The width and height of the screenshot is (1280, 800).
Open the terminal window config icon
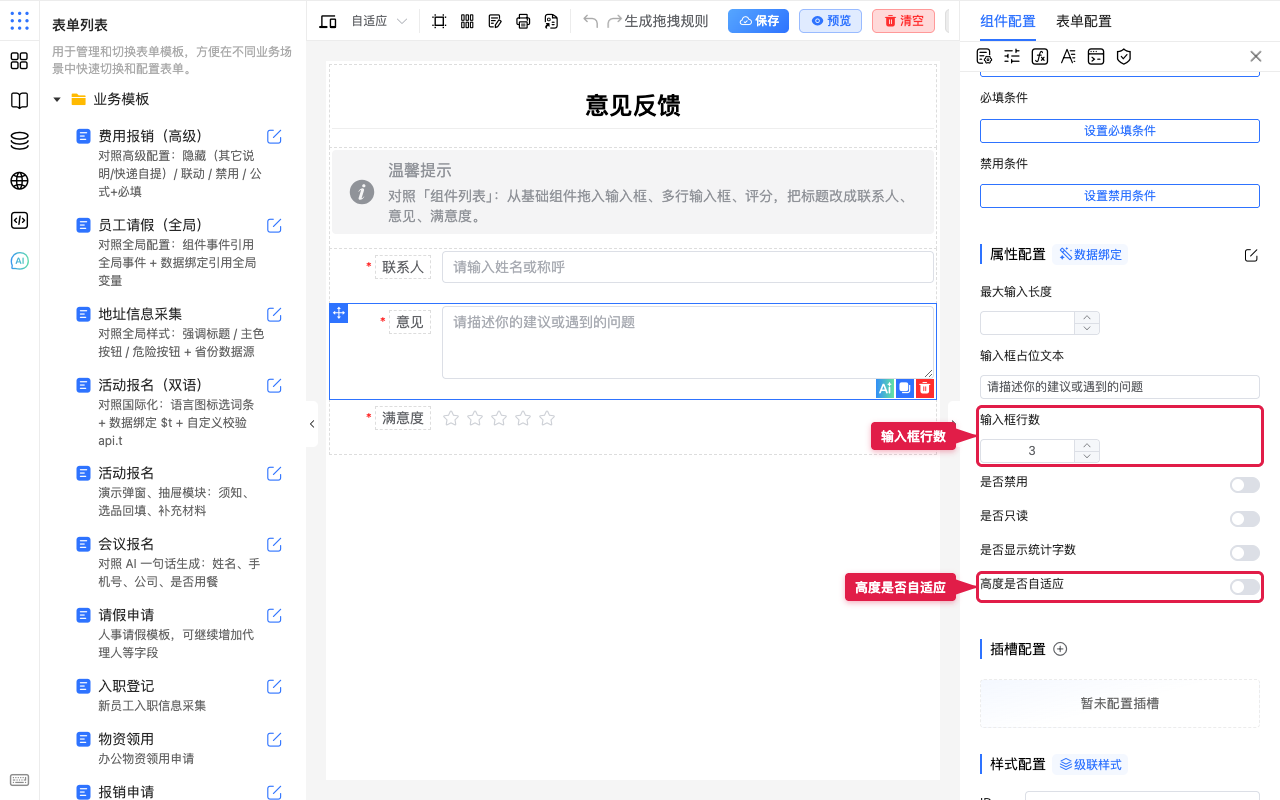(1096, 57)
